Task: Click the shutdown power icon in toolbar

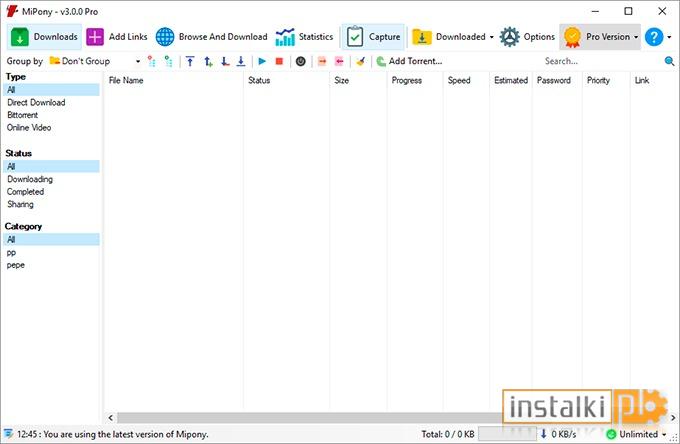Action: tap(301, 62)
